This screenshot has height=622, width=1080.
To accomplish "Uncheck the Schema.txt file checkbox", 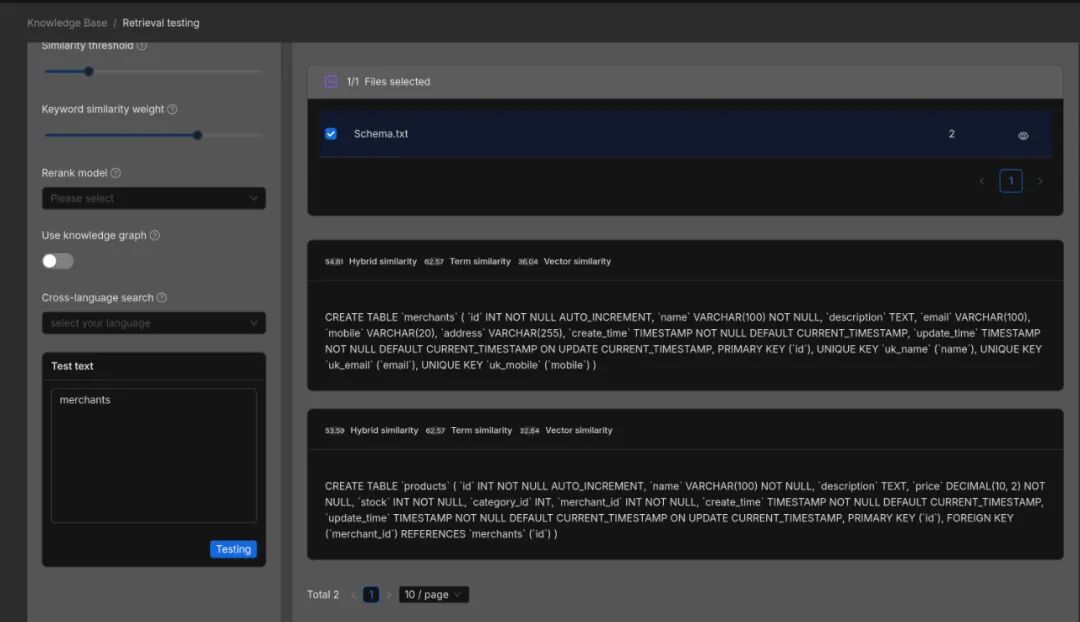I will (x=331, y=132).
